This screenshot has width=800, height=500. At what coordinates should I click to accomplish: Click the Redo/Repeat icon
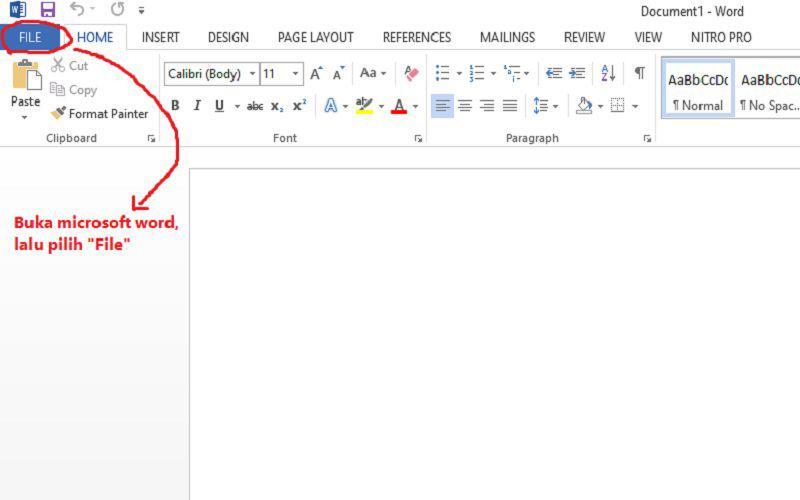point(117,9)
